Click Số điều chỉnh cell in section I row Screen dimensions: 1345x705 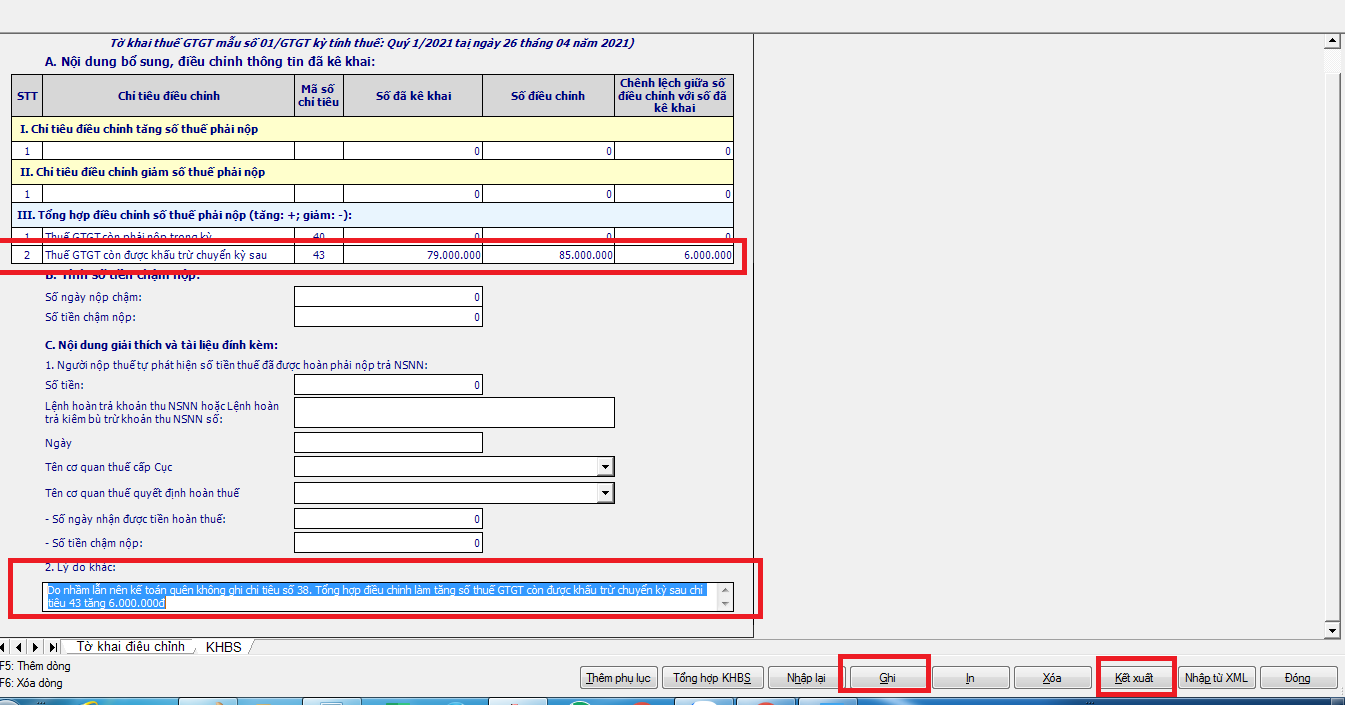548,151
